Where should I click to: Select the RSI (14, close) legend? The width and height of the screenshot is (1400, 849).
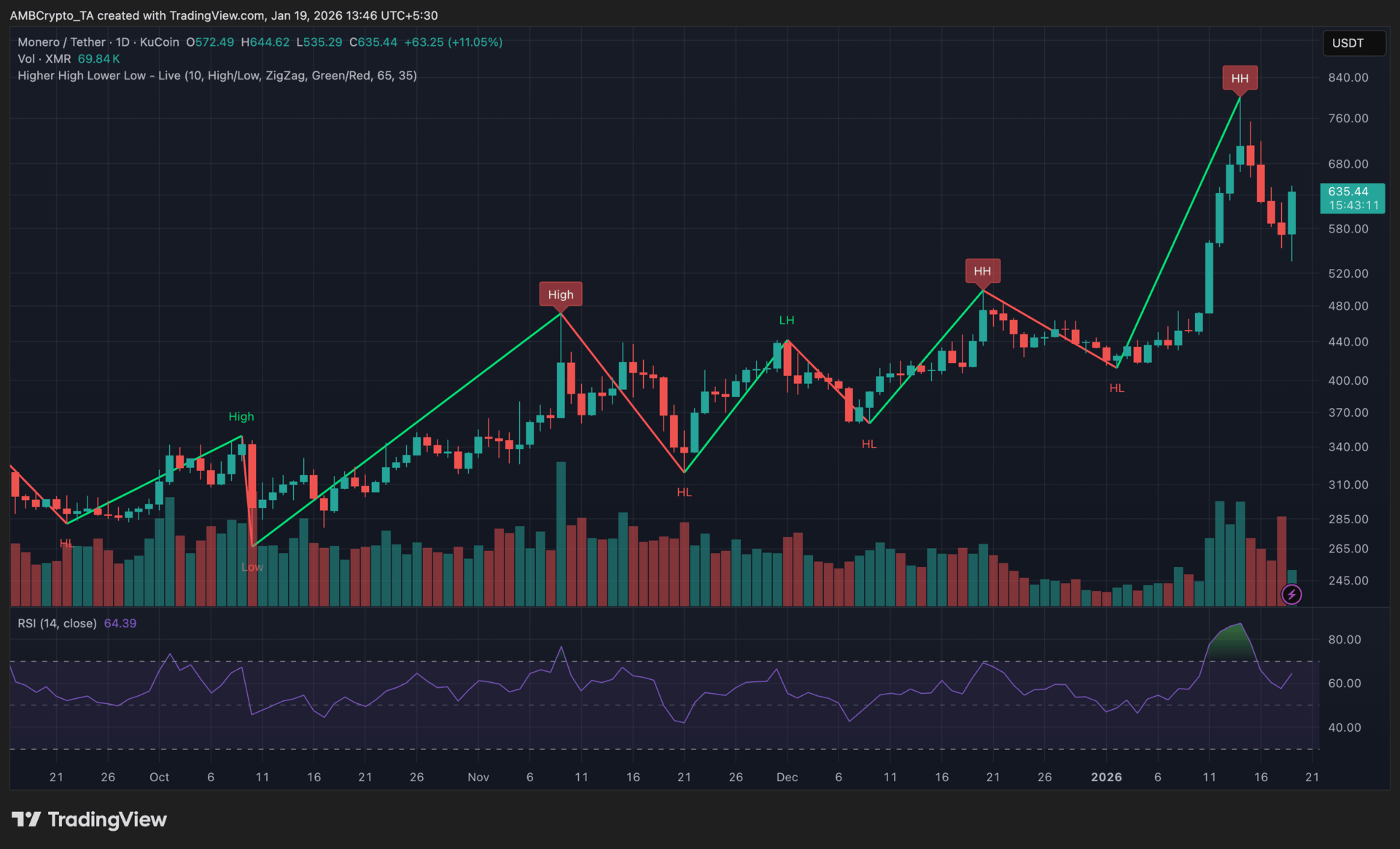[x=57, y=624]
